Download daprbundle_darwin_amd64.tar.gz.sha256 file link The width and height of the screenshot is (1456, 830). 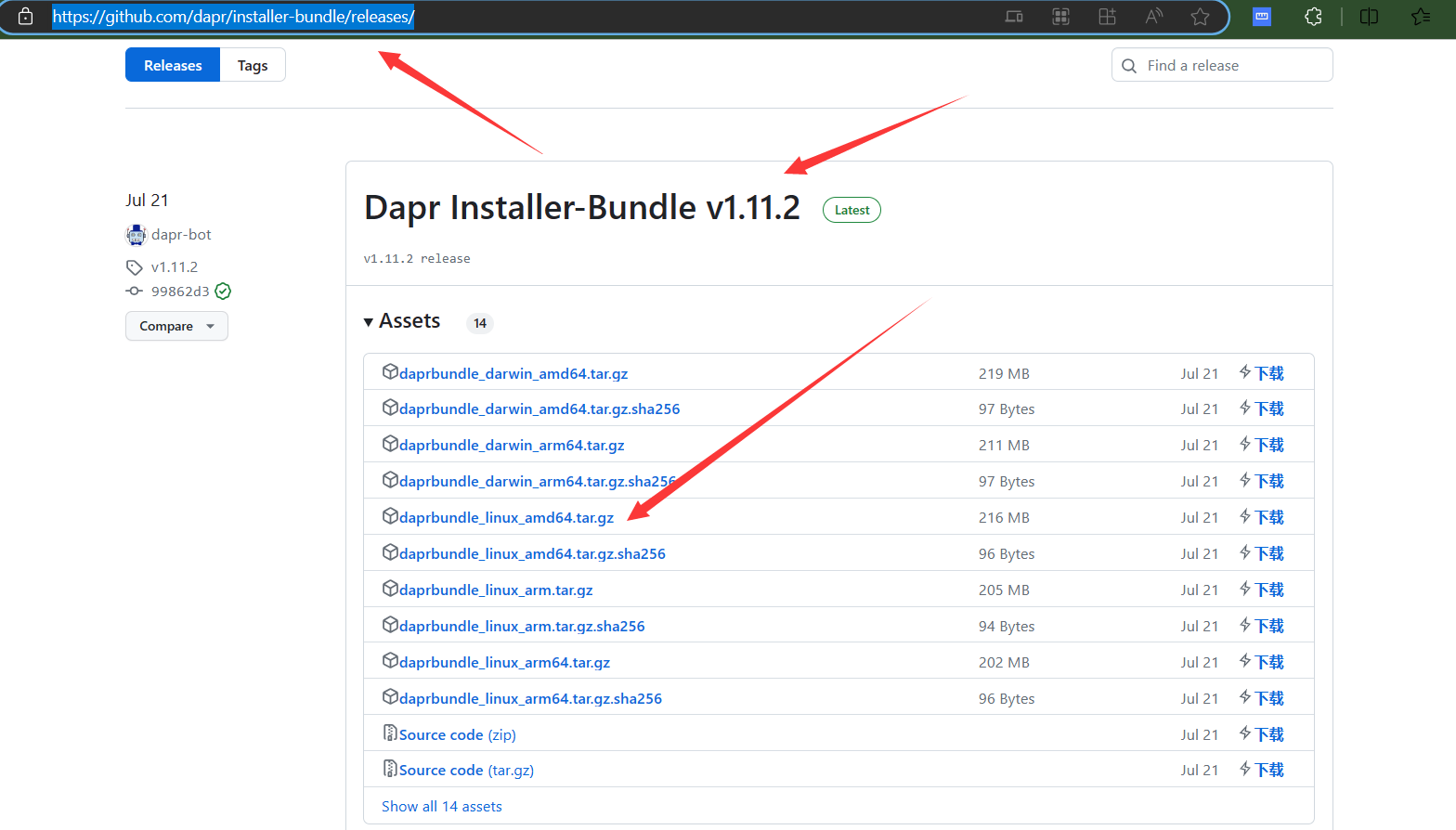coord(539,409)
